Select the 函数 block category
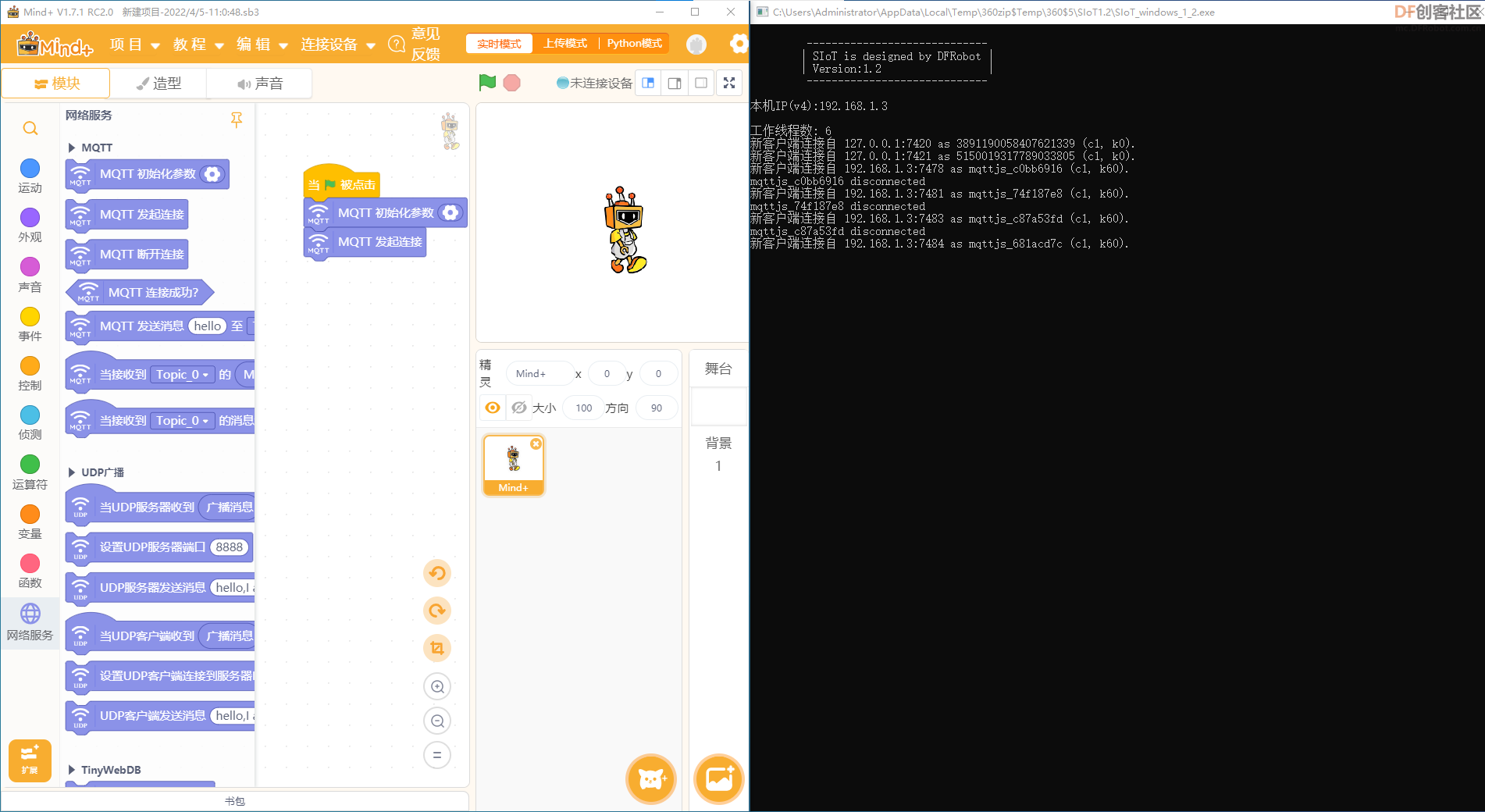1485x812 pixels. point(30,572)
